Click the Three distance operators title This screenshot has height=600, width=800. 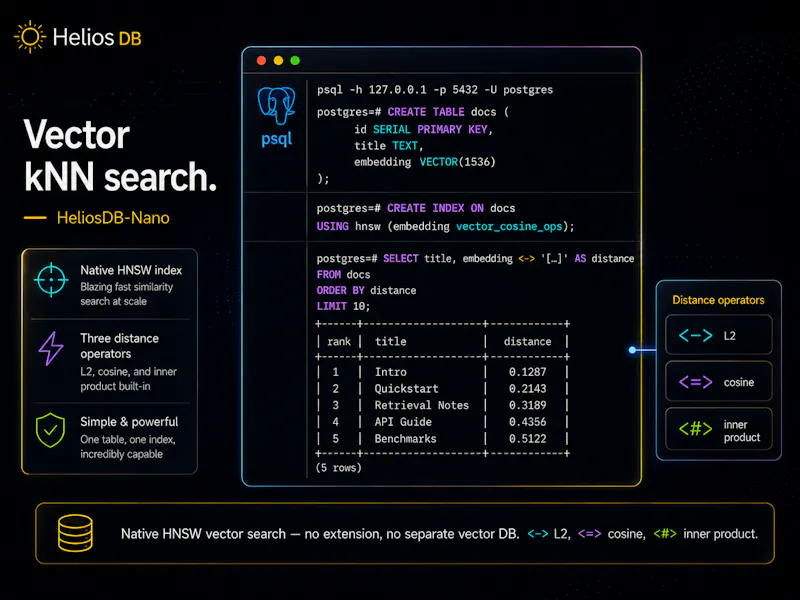pyautogui.click(x=119, y=346)
